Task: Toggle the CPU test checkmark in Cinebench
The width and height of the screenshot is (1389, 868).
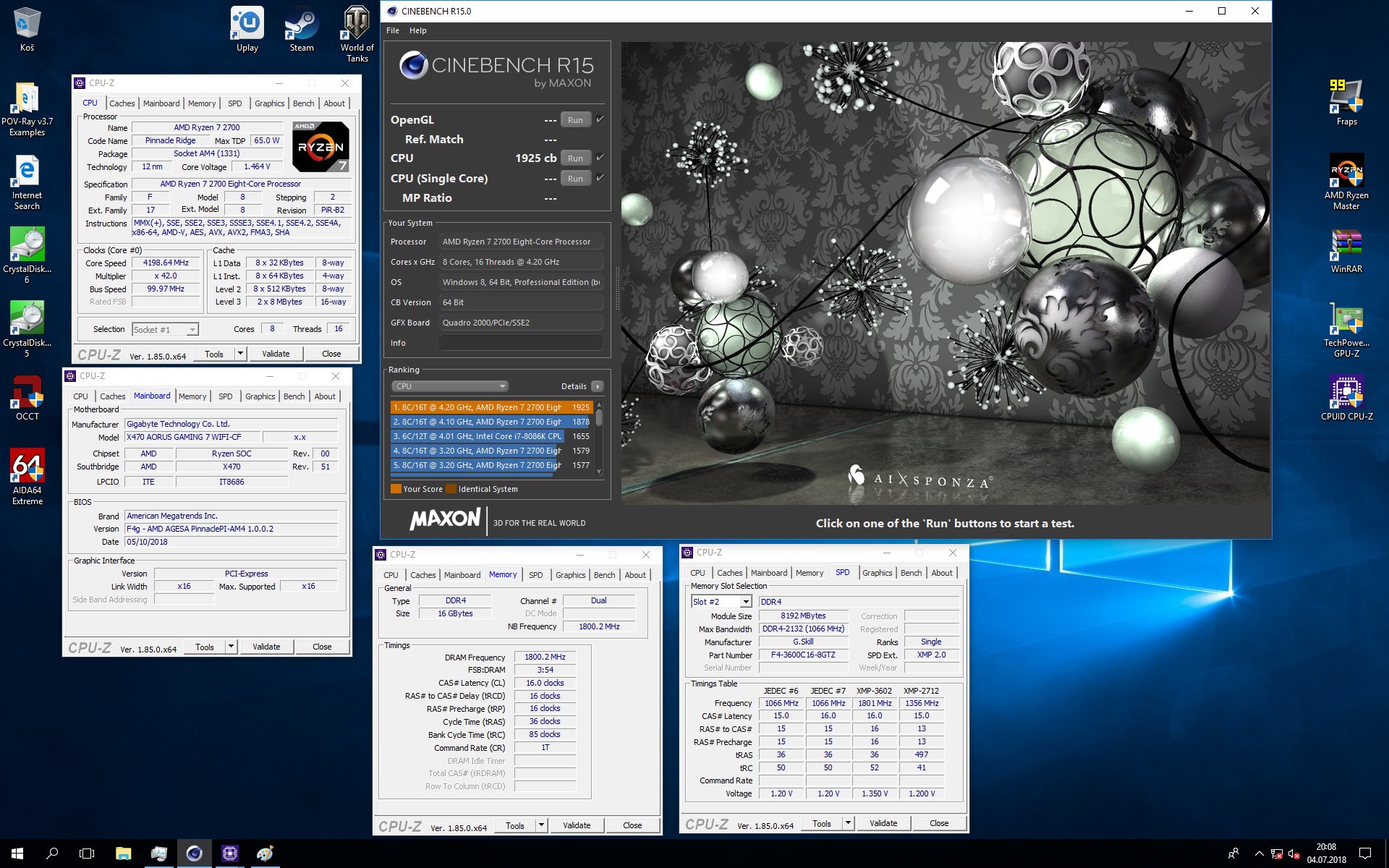Action: click(x=600, y=158)
